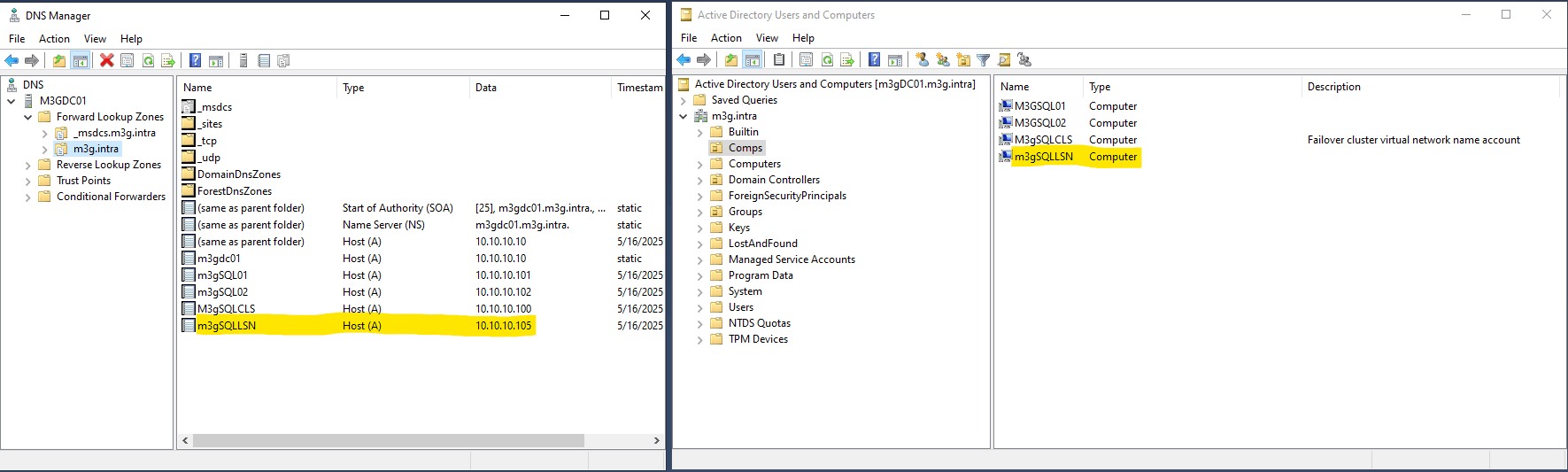Open View menu in DNS Manager

pos(95,39)
